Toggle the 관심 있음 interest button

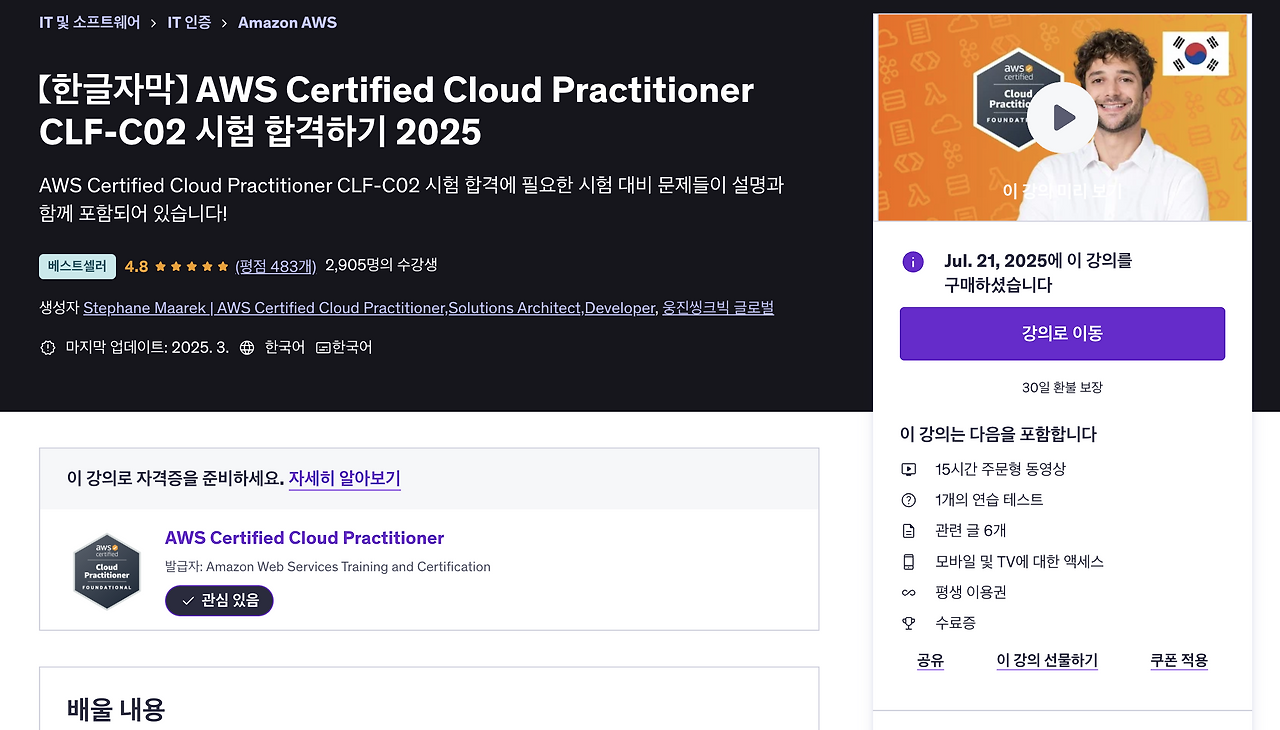219,600
